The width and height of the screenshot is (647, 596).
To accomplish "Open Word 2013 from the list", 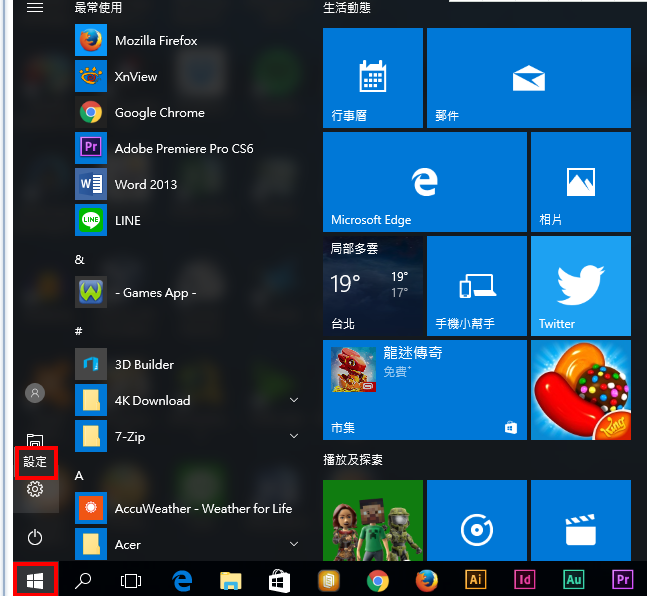I will [x=188, y=184].
